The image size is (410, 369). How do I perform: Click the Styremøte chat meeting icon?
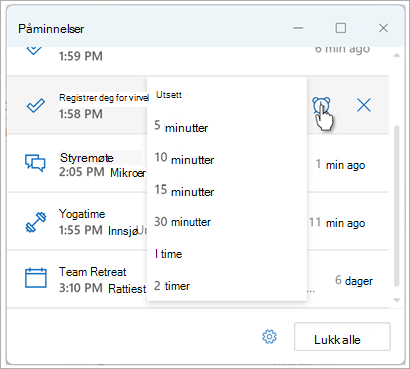pos(35,163)
